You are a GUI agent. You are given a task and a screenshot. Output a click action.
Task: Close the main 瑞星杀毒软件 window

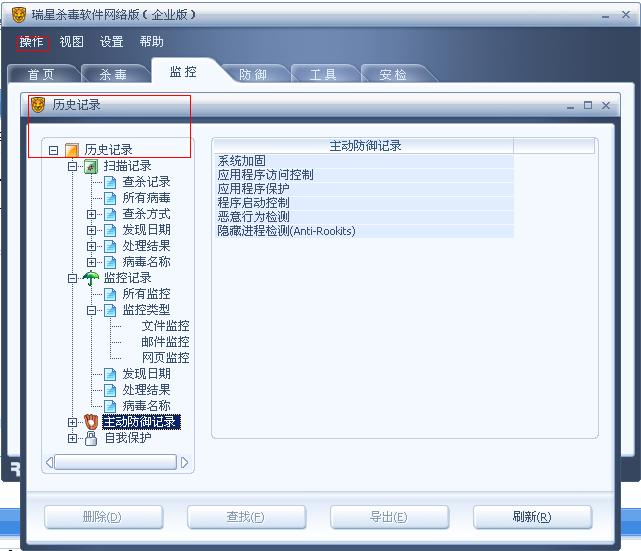point(626,15)
